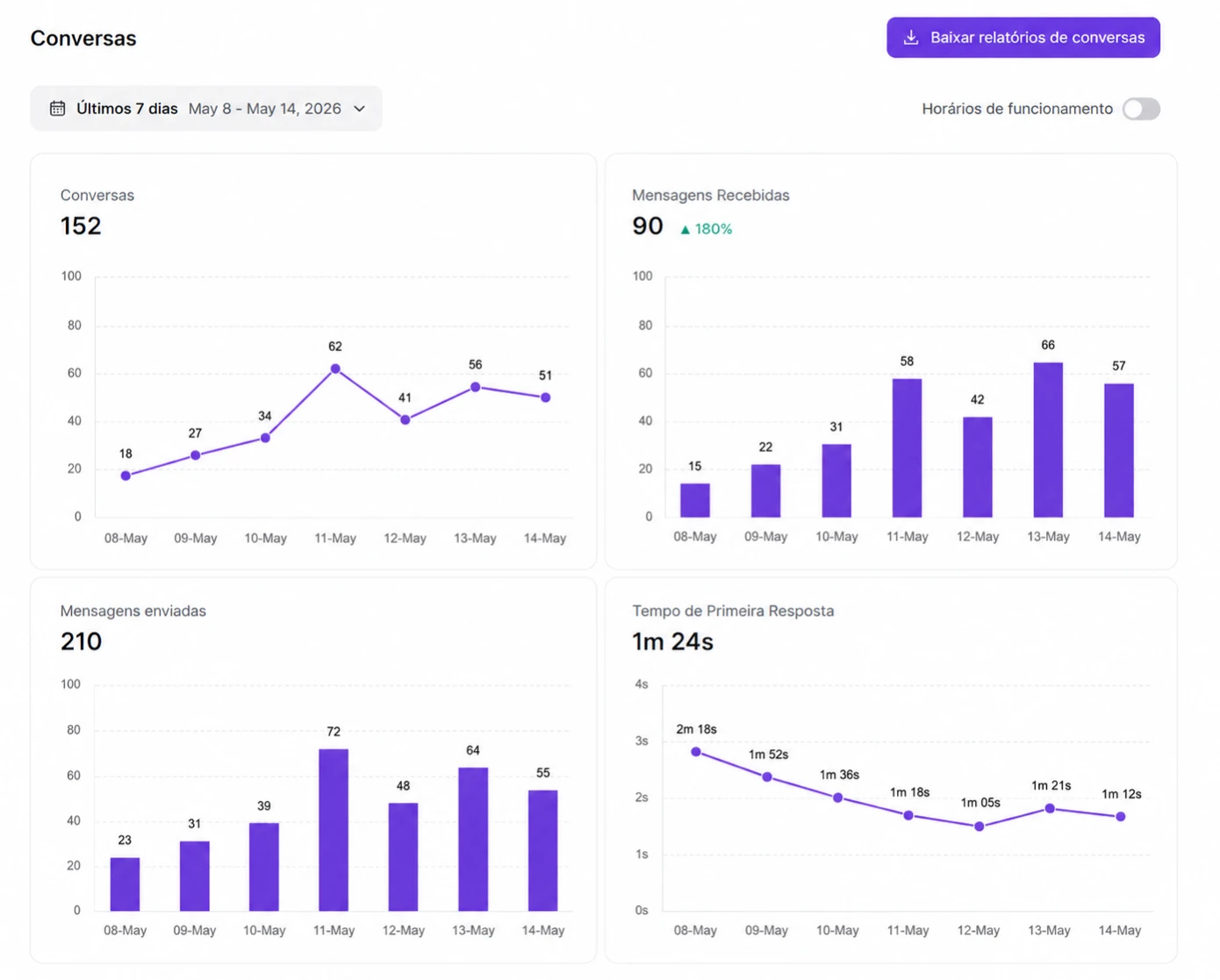
Task: Select the 08-May point on Tempo de Primeira Resposta
Action: click(x=696, y=752)
